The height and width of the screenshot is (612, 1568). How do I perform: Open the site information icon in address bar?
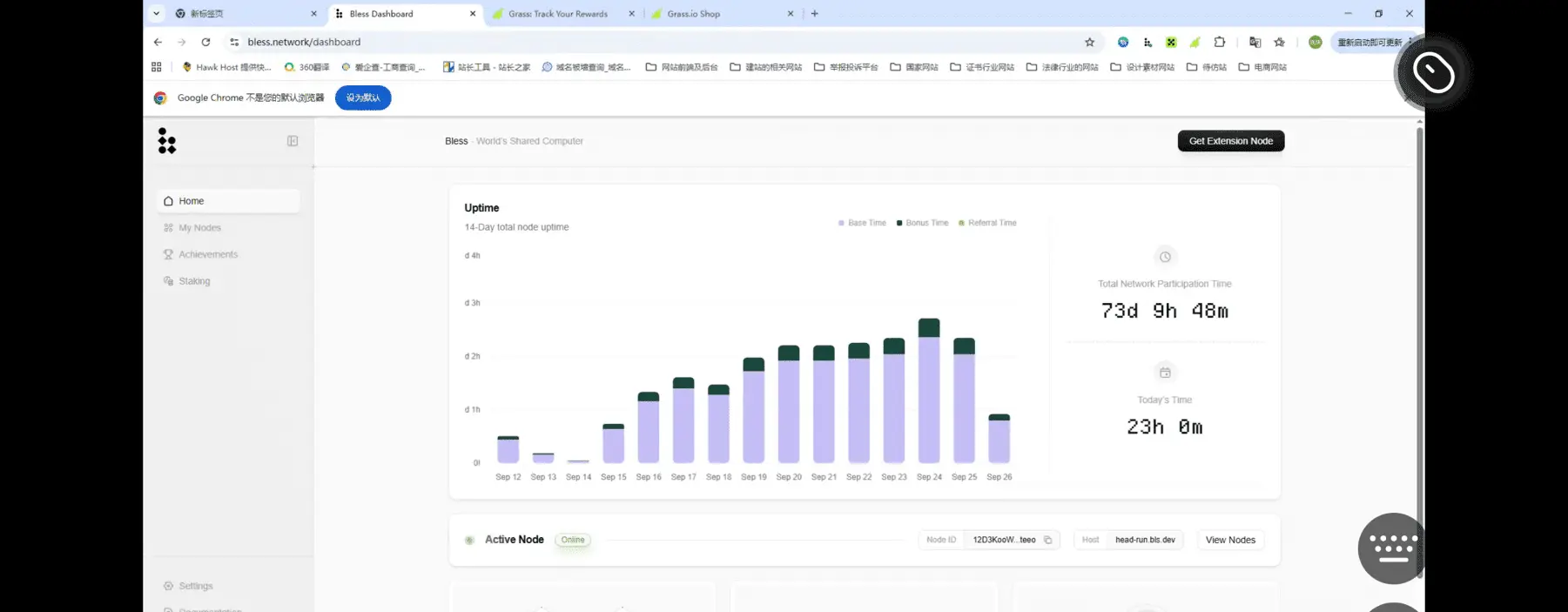[234, 42]
